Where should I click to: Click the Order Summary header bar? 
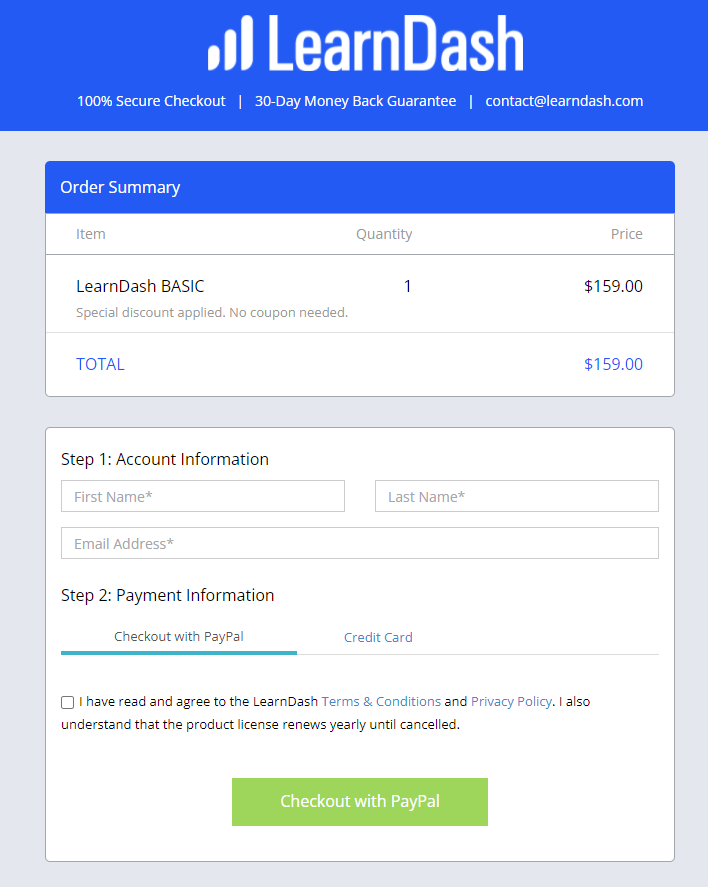point(360,187)
